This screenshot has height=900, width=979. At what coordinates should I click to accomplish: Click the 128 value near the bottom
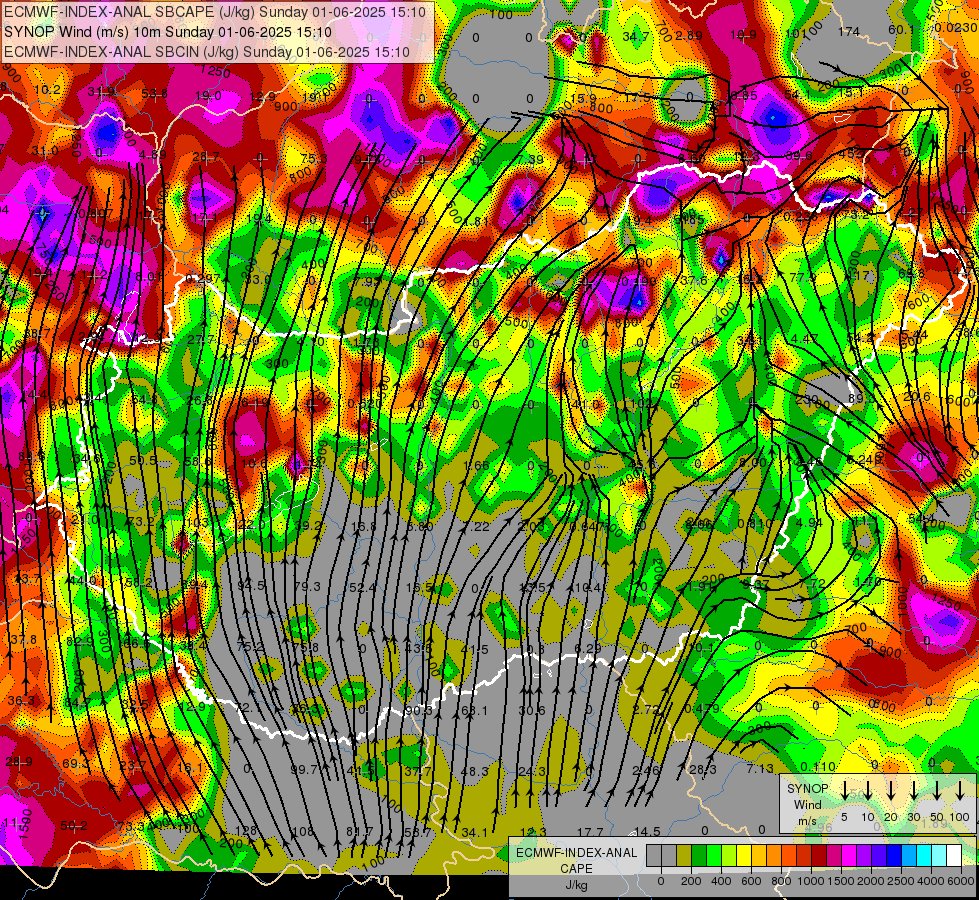click(x=245, y=831)
